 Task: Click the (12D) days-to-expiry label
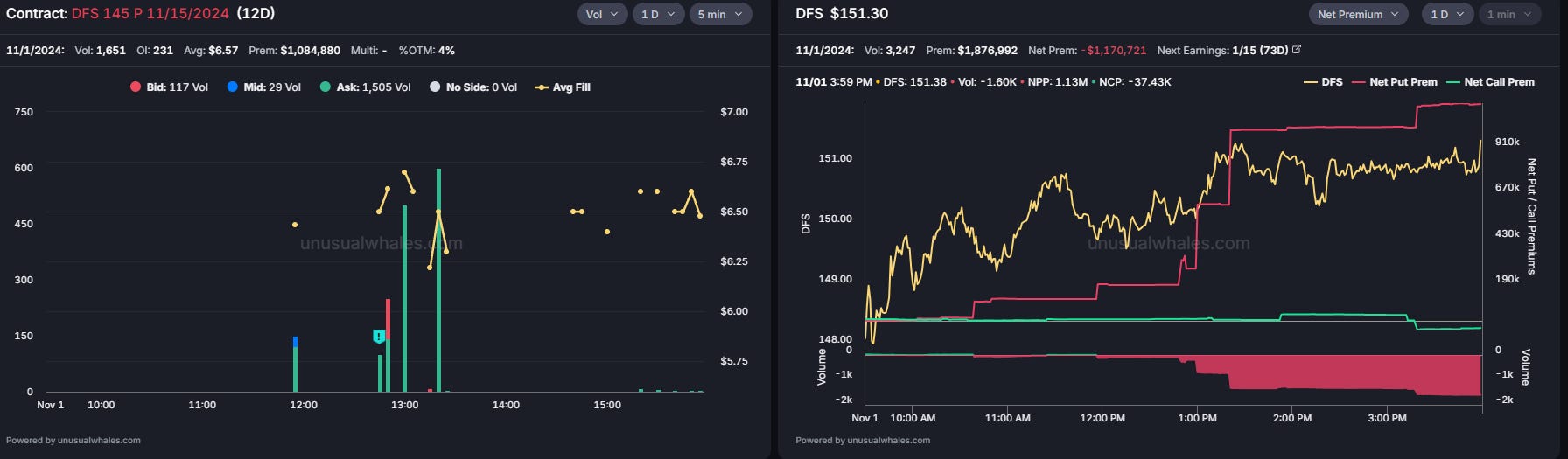click(x=255, y=14)
